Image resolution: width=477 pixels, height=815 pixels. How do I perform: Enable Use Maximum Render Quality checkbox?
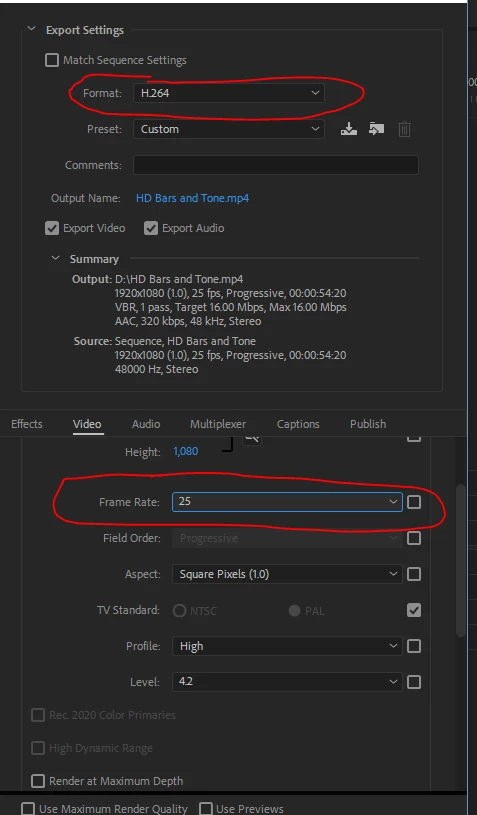click(28, 809)
